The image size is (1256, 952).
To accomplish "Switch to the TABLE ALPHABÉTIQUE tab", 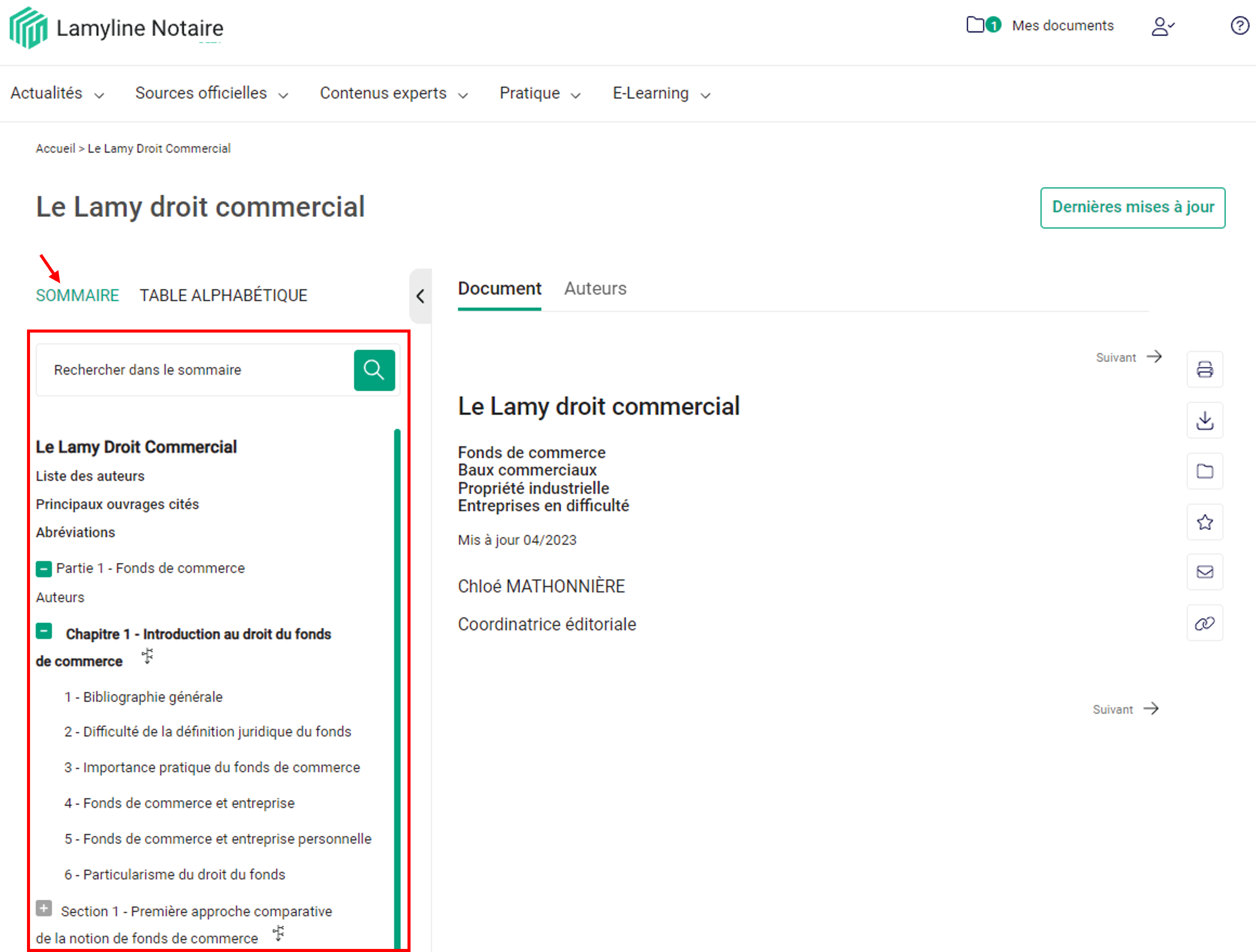I will click(222, 295).
